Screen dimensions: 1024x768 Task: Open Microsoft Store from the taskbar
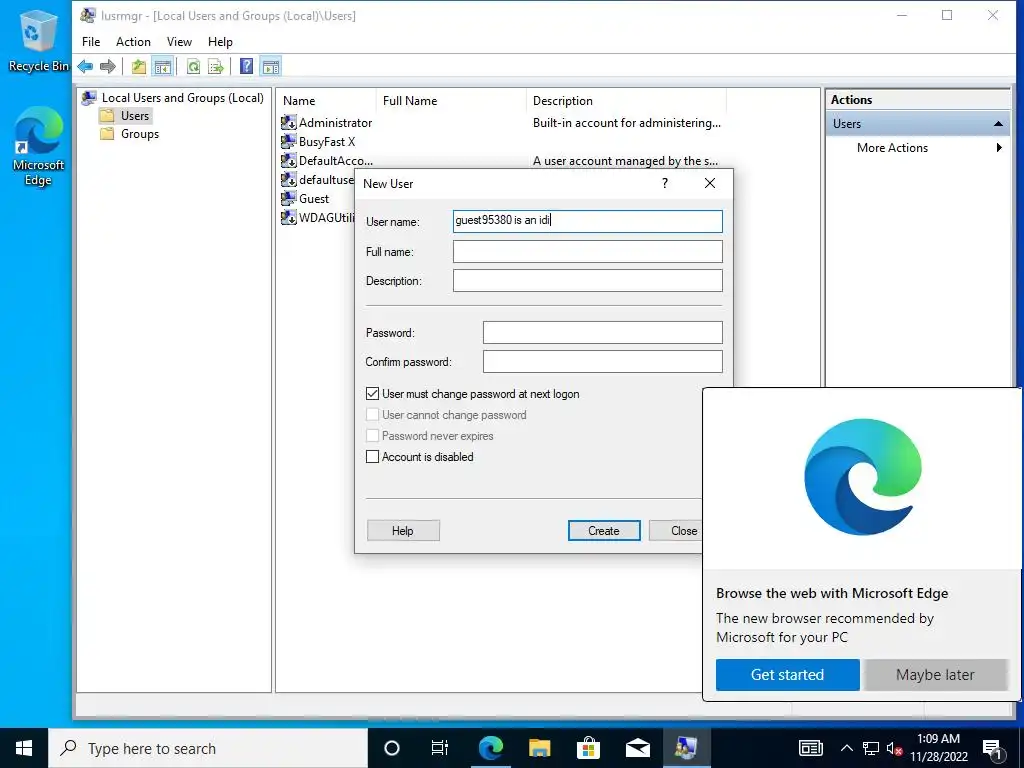588,748
